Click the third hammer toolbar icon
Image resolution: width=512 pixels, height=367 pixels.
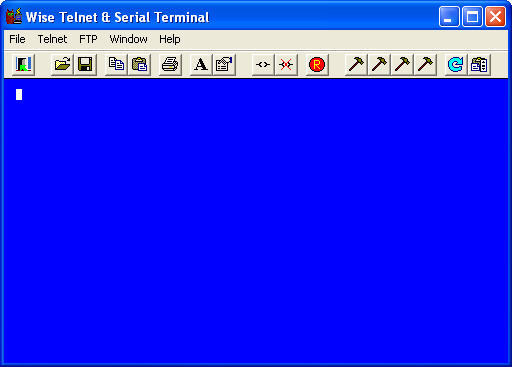point(402,64)
